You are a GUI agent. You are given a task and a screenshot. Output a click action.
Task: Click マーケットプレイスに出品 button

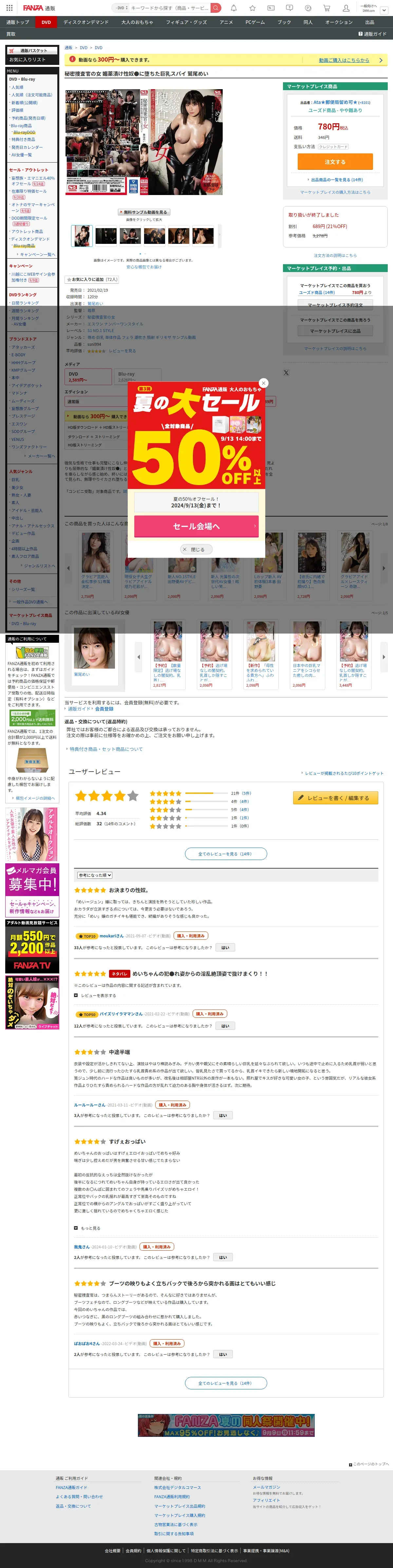335,331
